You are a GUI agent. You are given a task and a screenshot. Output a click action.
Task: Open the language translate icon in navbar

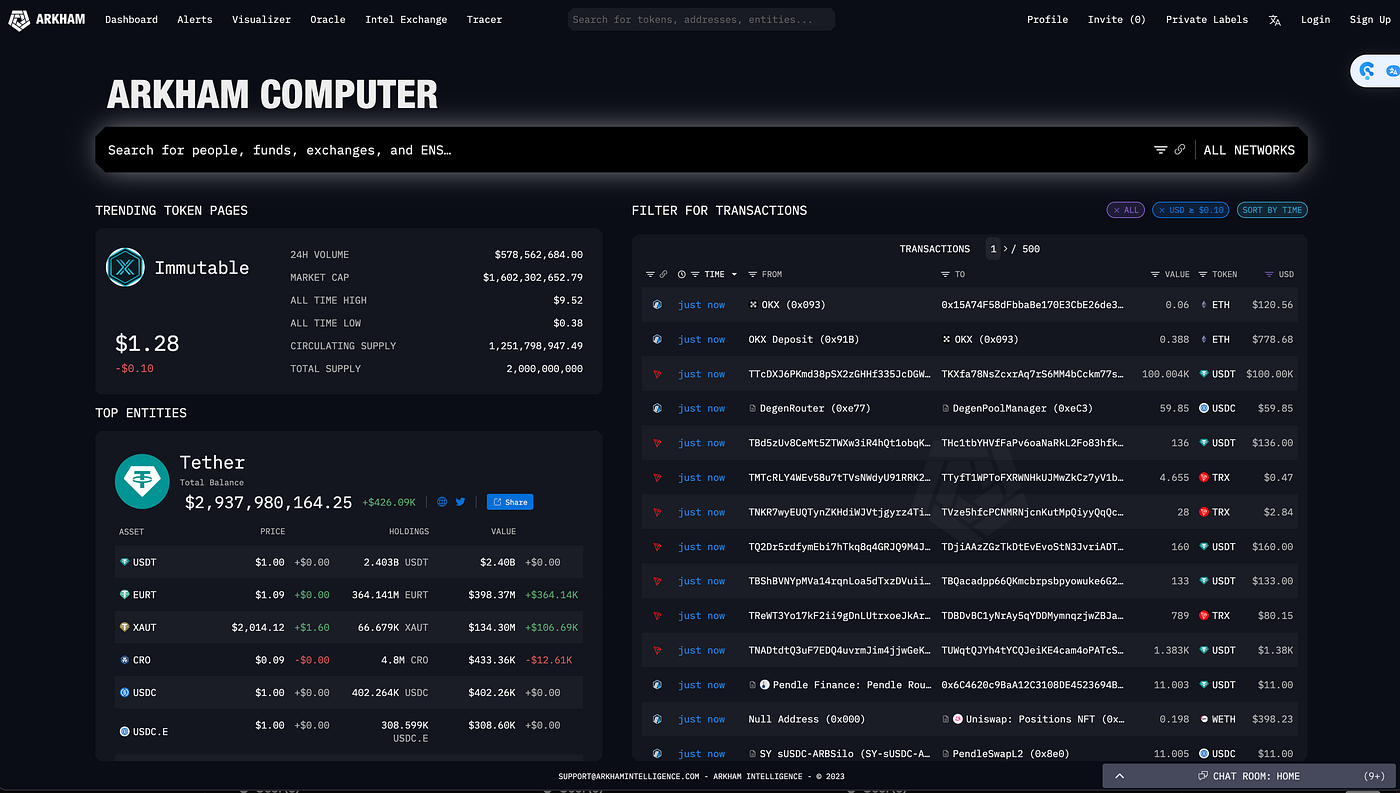pyautogui.click(x=1275, y=20)
